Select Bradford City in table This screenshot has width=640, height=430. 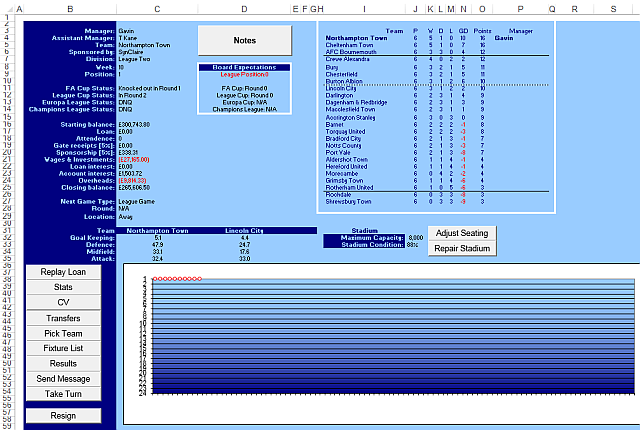tap(343, 139)
